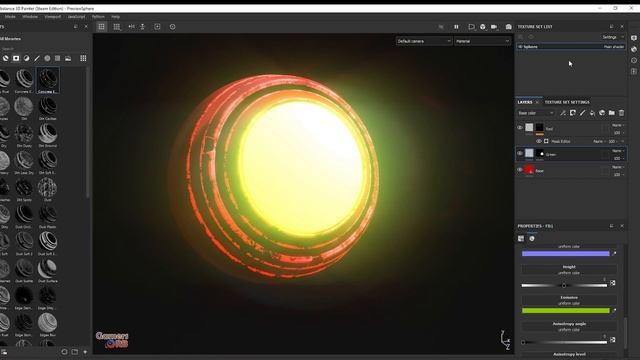Switch viewport to single grid layout icon
Image resolution: width=640 pixels, height=360 pixels.
[101, 27]
